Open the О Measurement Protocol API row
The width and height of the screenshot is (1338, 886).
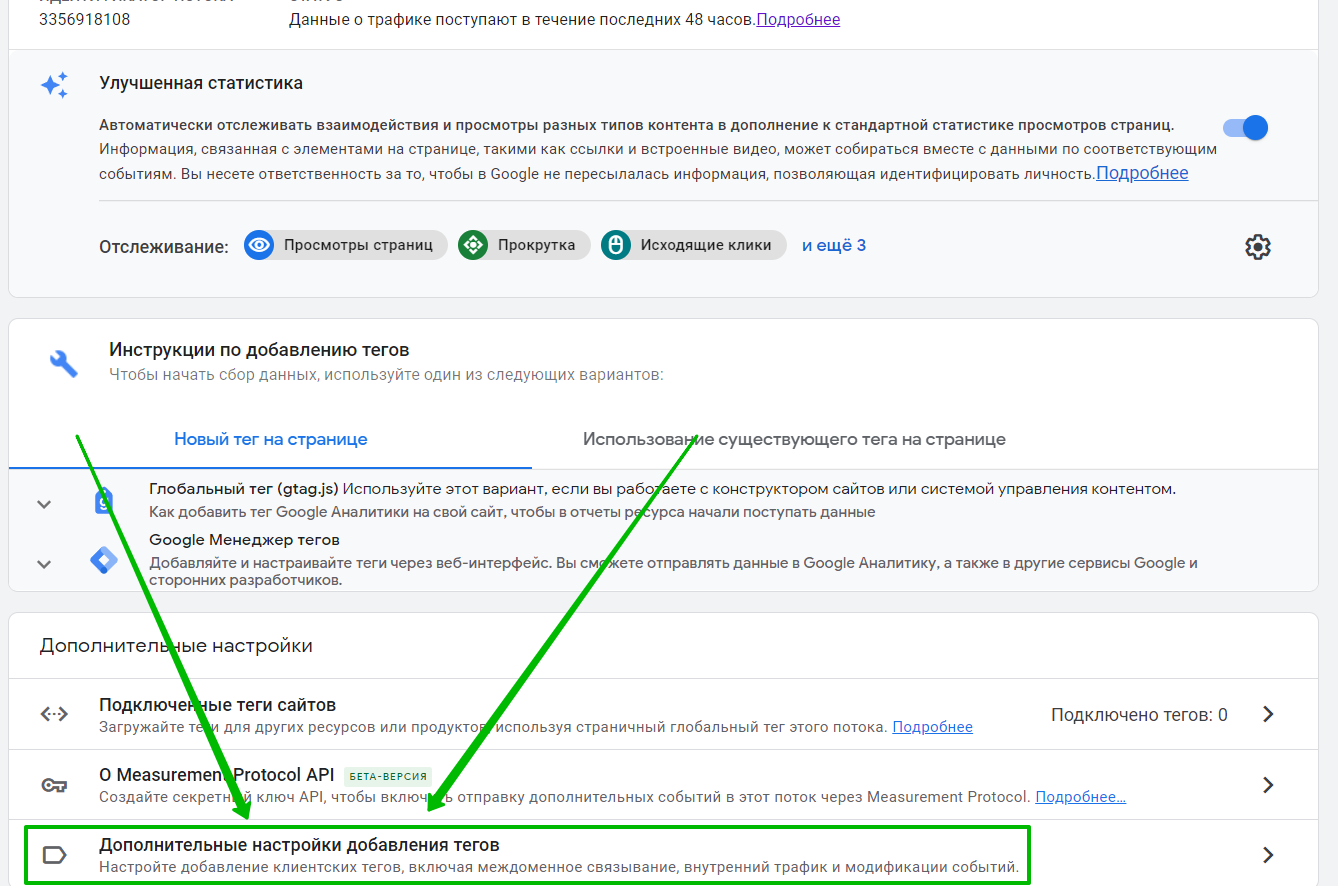pos(663,785)
